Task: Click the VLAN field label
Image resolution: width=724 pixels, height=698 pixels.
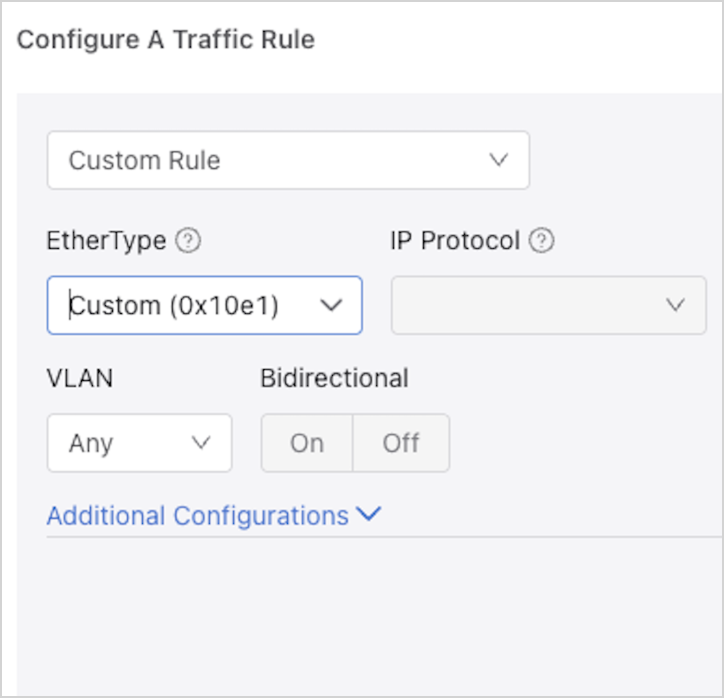Action: click(x=80, y=378)
